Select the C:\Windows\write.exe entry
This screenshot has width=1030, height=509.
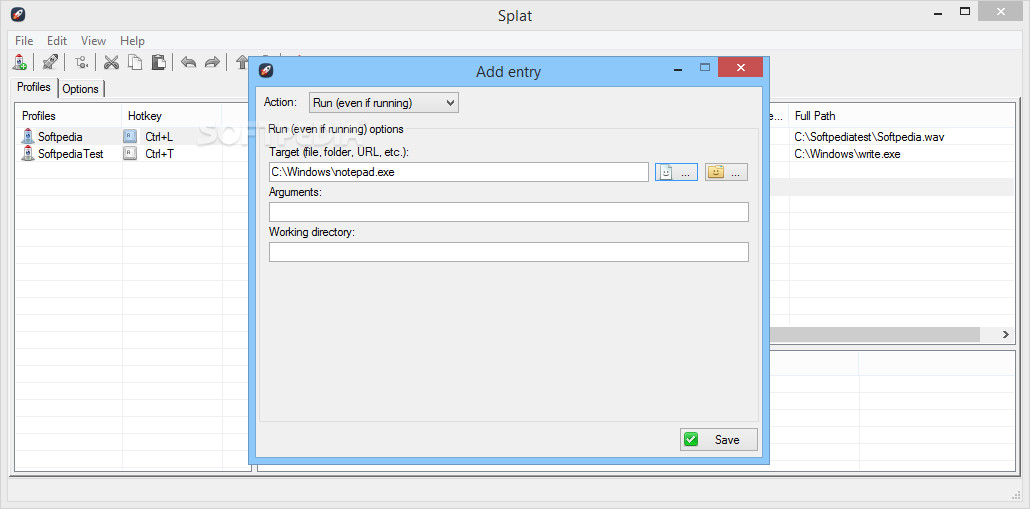[847, 154]
